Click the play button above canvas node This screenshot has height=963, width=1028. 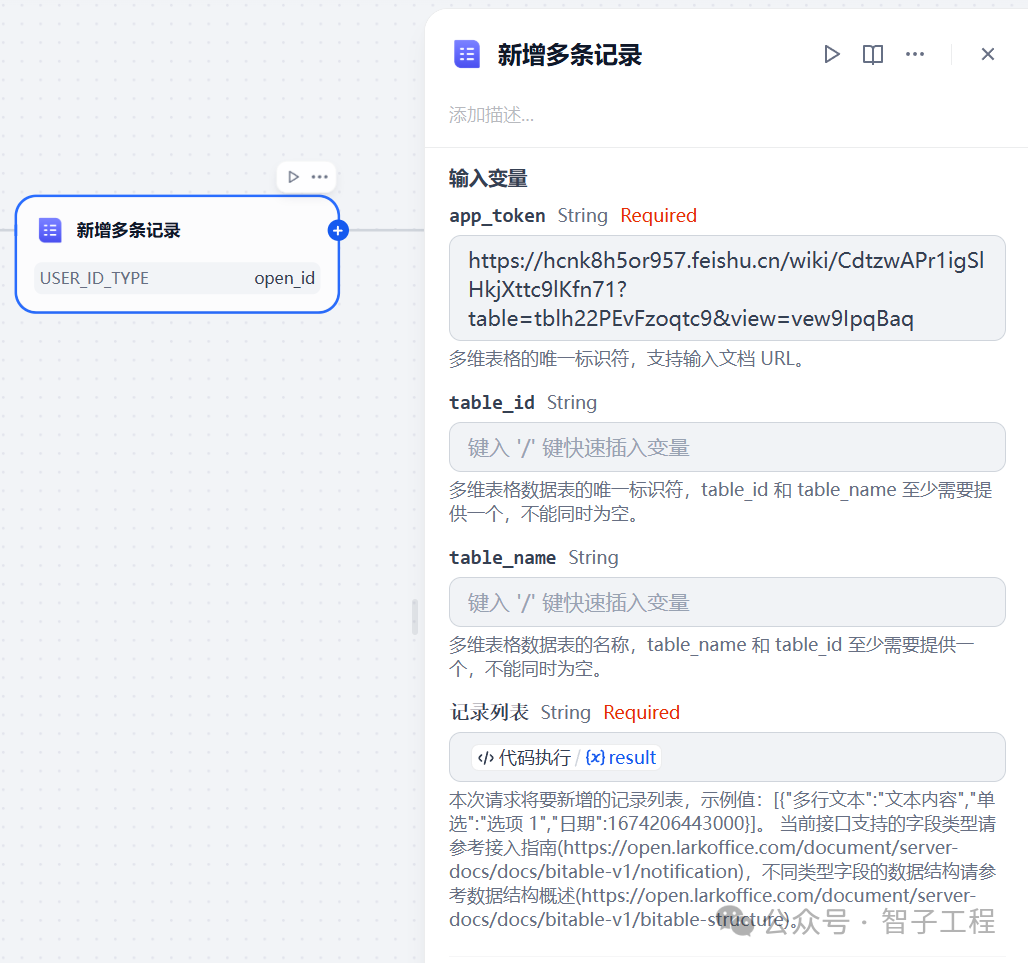coord(293,177)
